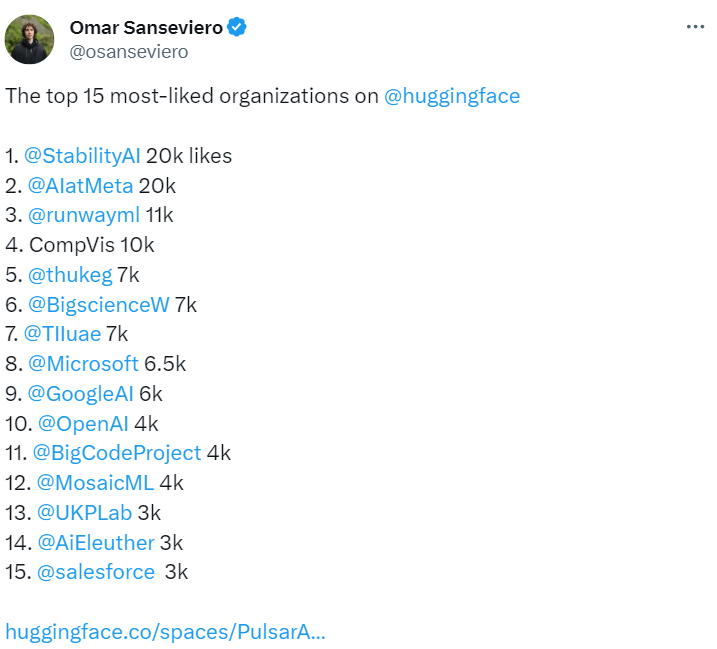Open the @BigscienceW mention
This screenshot has width=717, height=649.
[98, 305]
